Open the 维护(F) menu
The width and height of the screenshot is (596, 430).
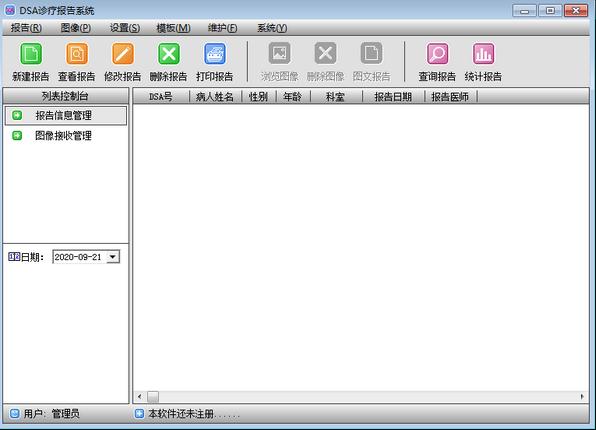tap(222, 28)
